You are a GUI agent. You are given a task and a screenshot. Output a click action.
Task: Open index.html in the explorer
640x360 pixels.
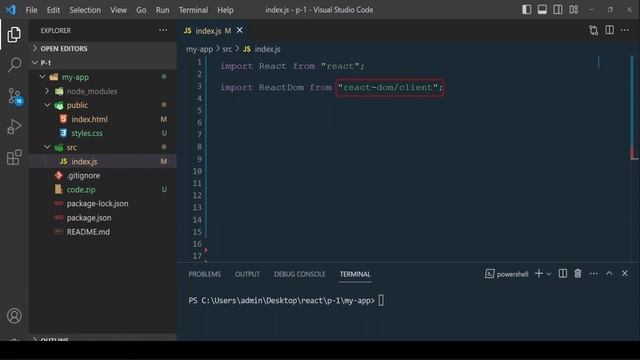(103, 119)
